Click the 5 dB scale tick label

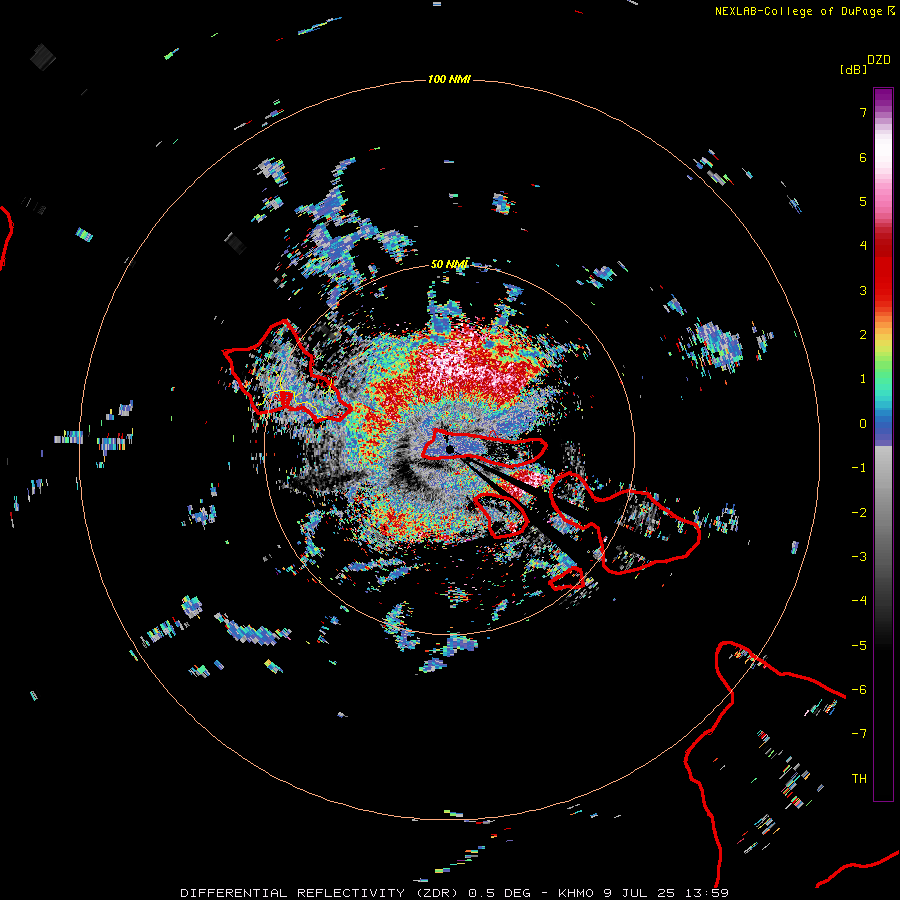(863, 201)
